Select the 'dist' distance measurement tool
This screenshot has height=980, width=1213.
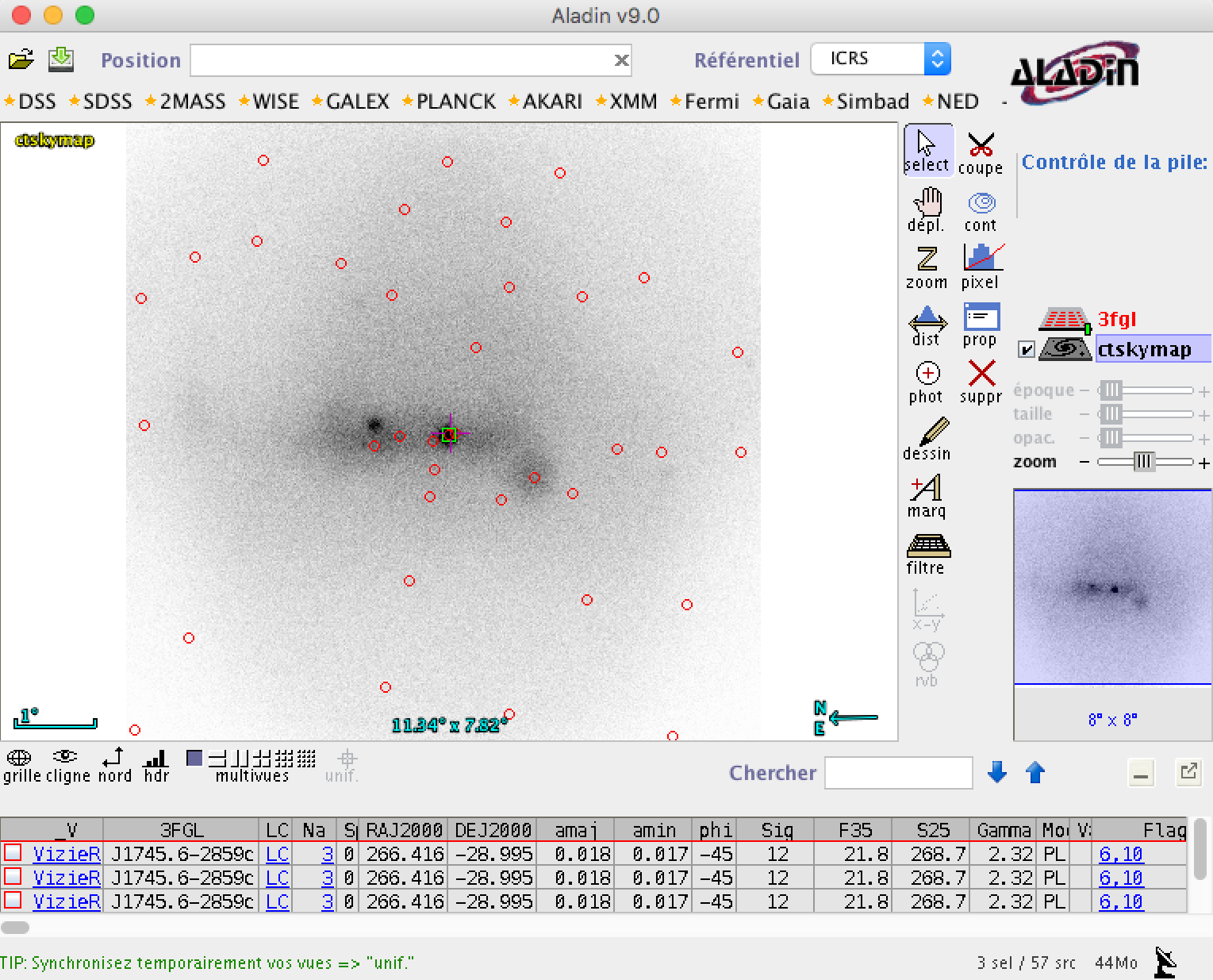coord(927,326)
